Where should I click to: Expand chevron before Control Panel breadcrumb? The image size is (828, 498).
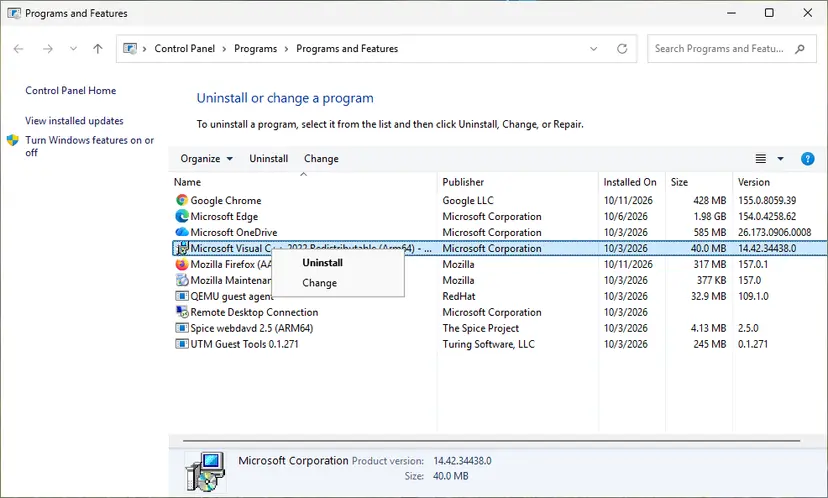tap(145, 49)
